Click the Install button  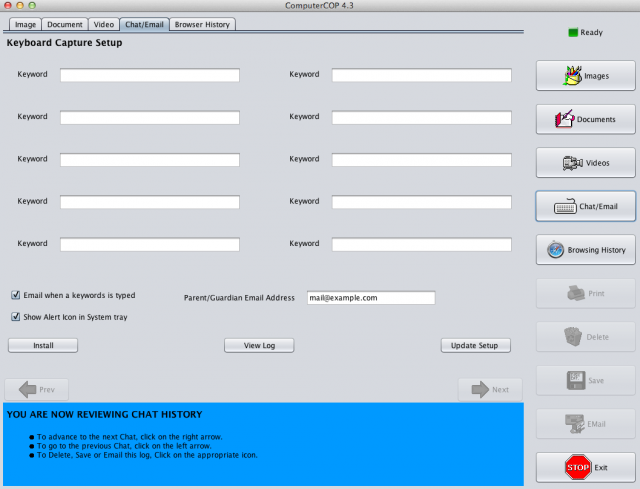43,345
